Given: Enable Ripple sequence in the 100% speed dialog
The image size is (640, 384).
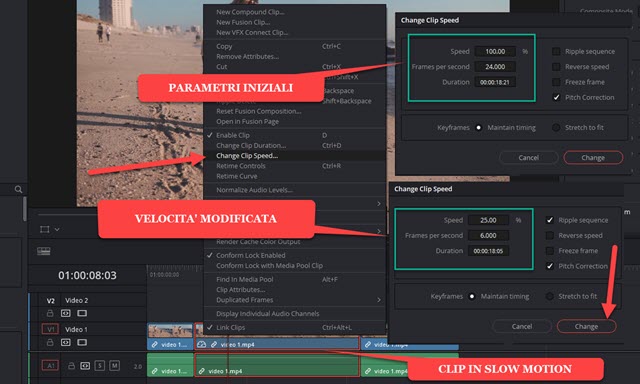Looking at the screenshot, I should coord(556,51).
